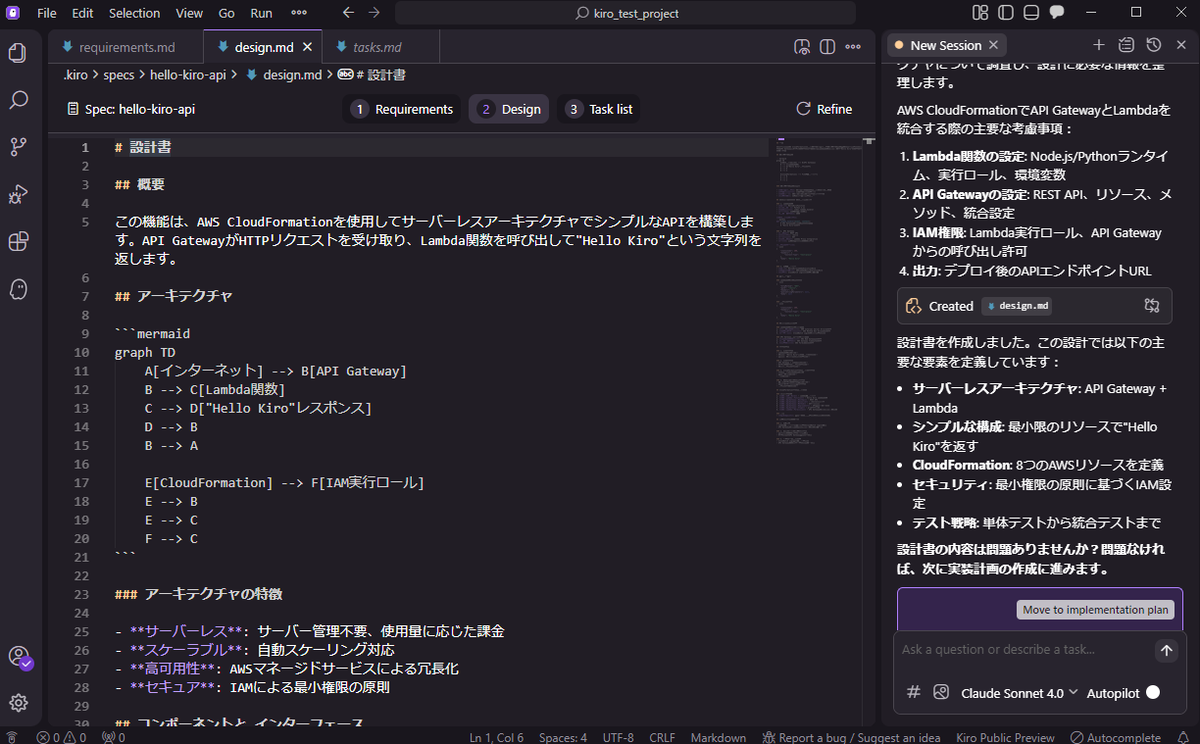The image size is (1200, 744).
Task: Add context with the hash icon
Action: tap(913, 692)
